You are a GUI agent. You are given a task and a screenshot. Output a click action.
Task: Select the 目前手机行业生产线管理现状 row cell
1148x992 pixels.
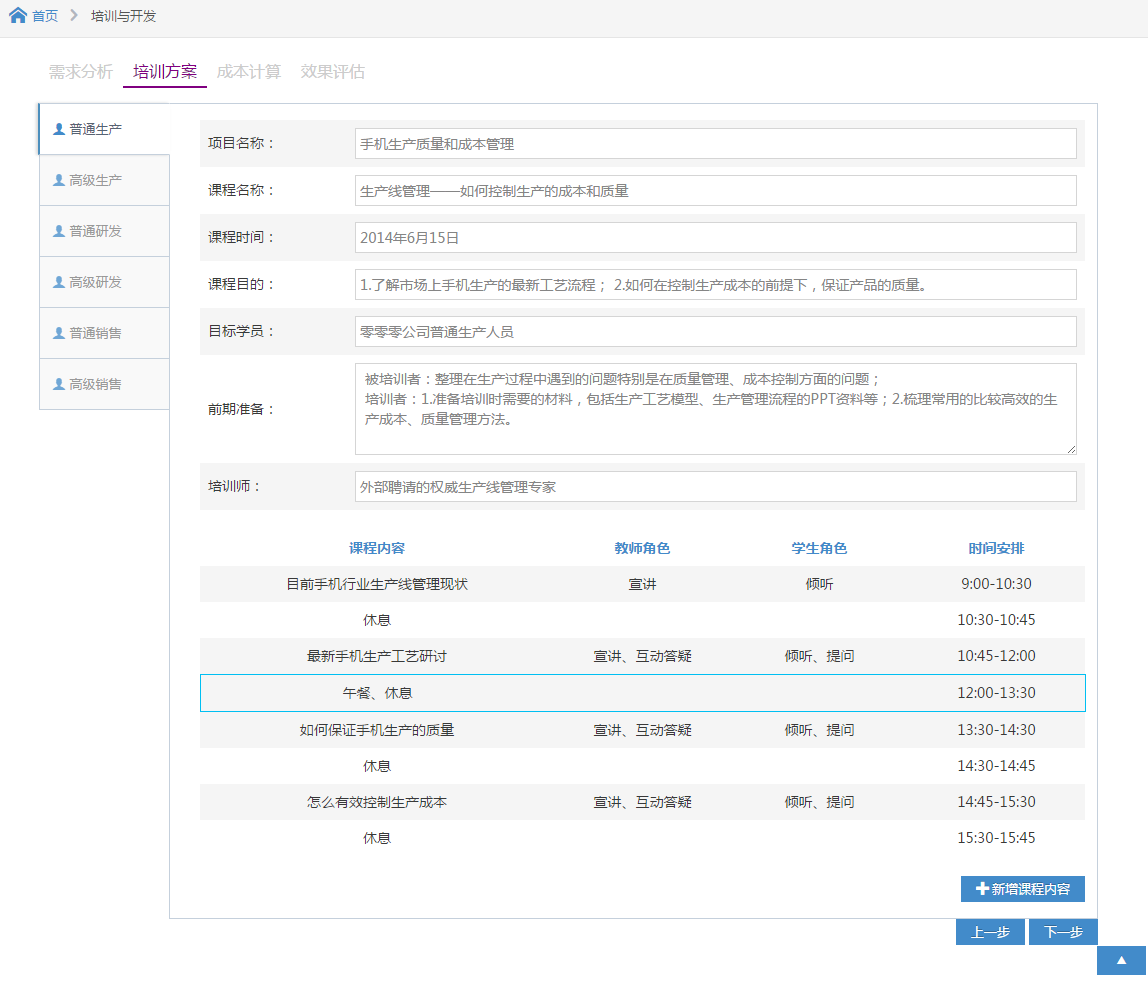coord(377,584)
